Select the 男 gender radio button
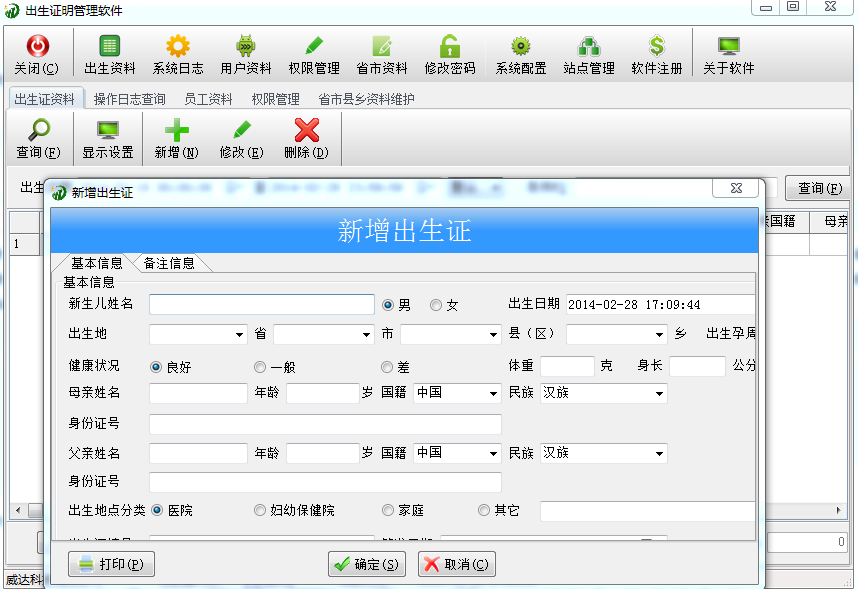 click(388, 305)
